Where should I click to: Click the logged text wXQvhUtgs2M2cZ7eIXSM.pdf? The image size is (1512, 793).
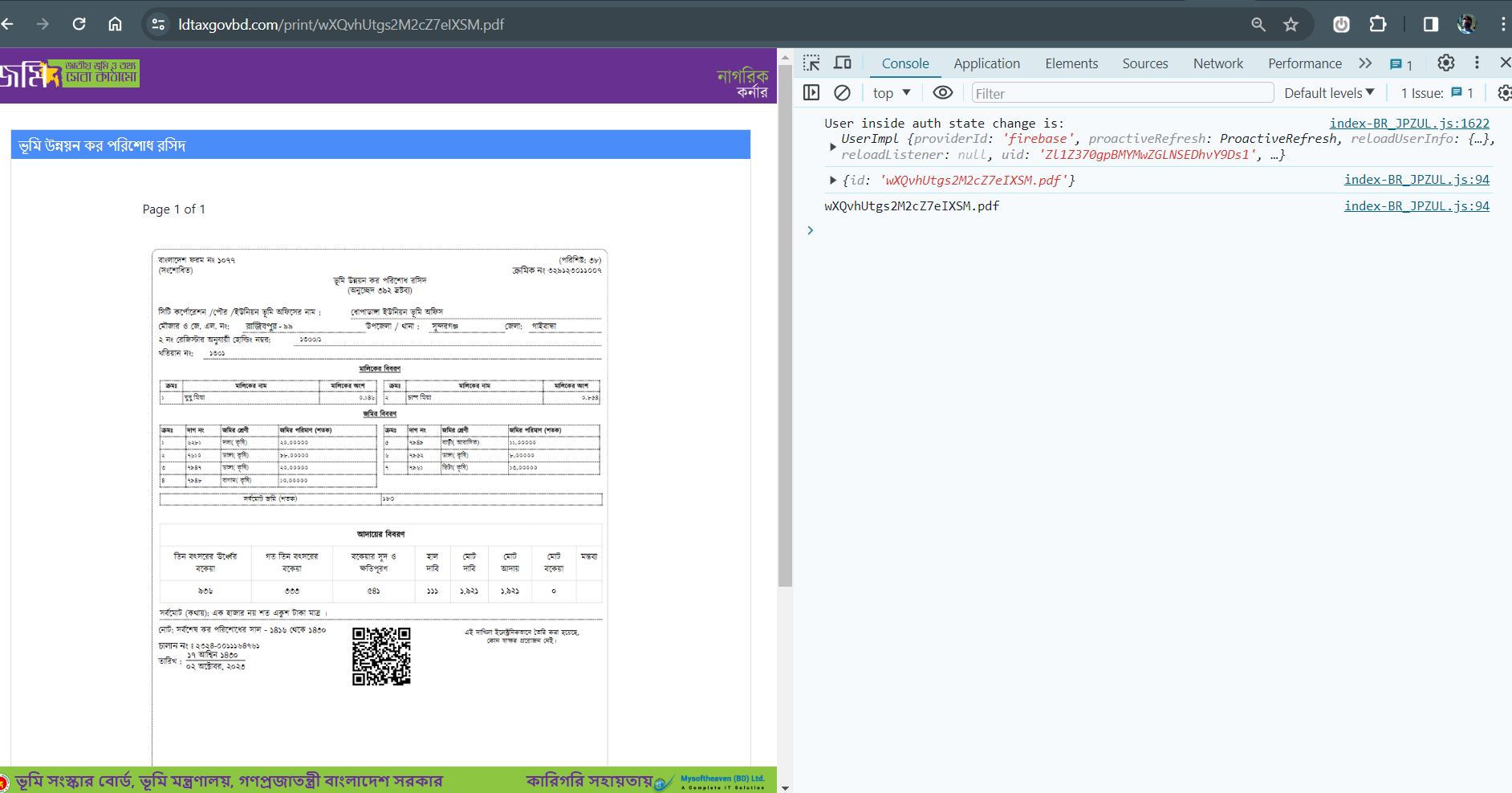point(912,206)
